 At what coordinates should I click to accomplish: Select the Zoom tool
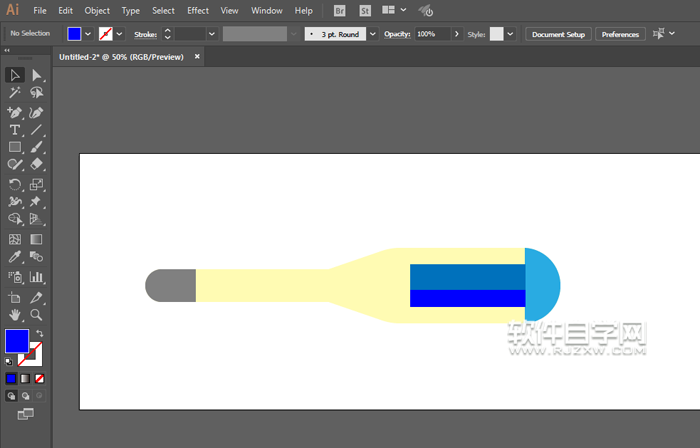tap(37, 315)
